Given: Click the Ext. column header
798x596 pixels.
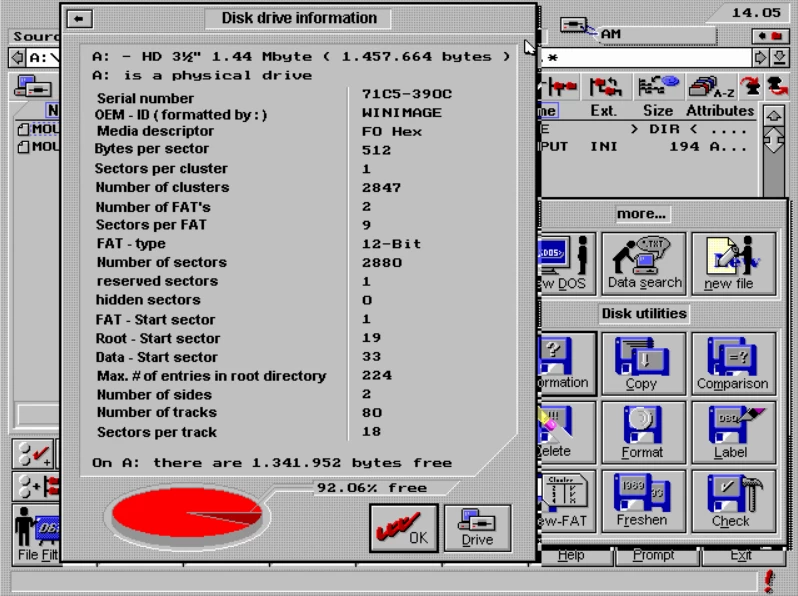Looking at the screenshot, I should (604, 110).
